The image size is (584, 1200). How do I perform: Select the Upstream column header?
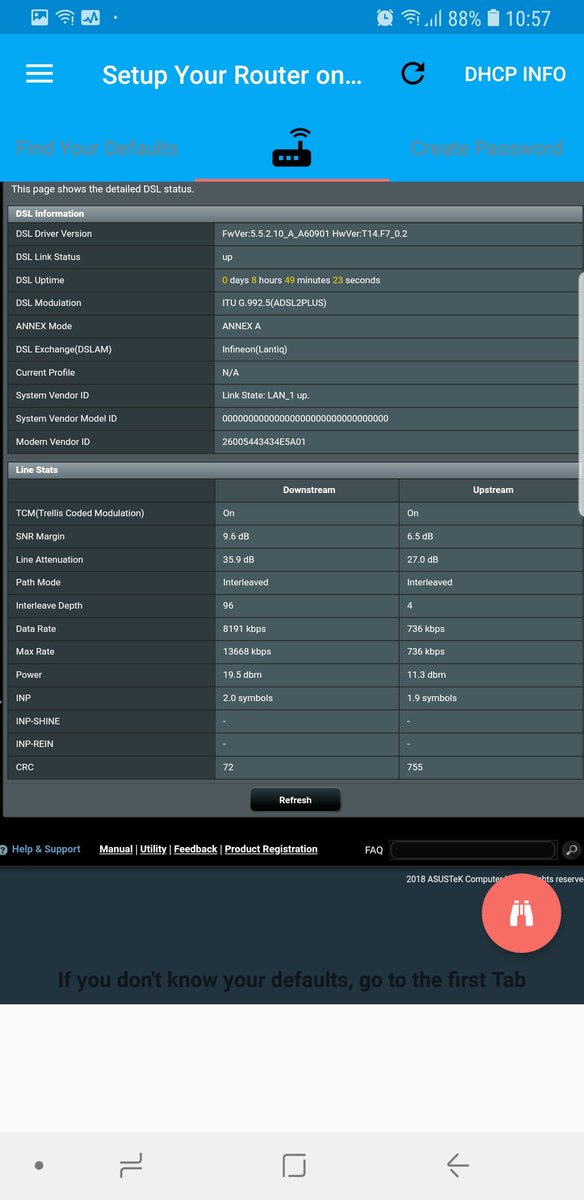point(493,490)
